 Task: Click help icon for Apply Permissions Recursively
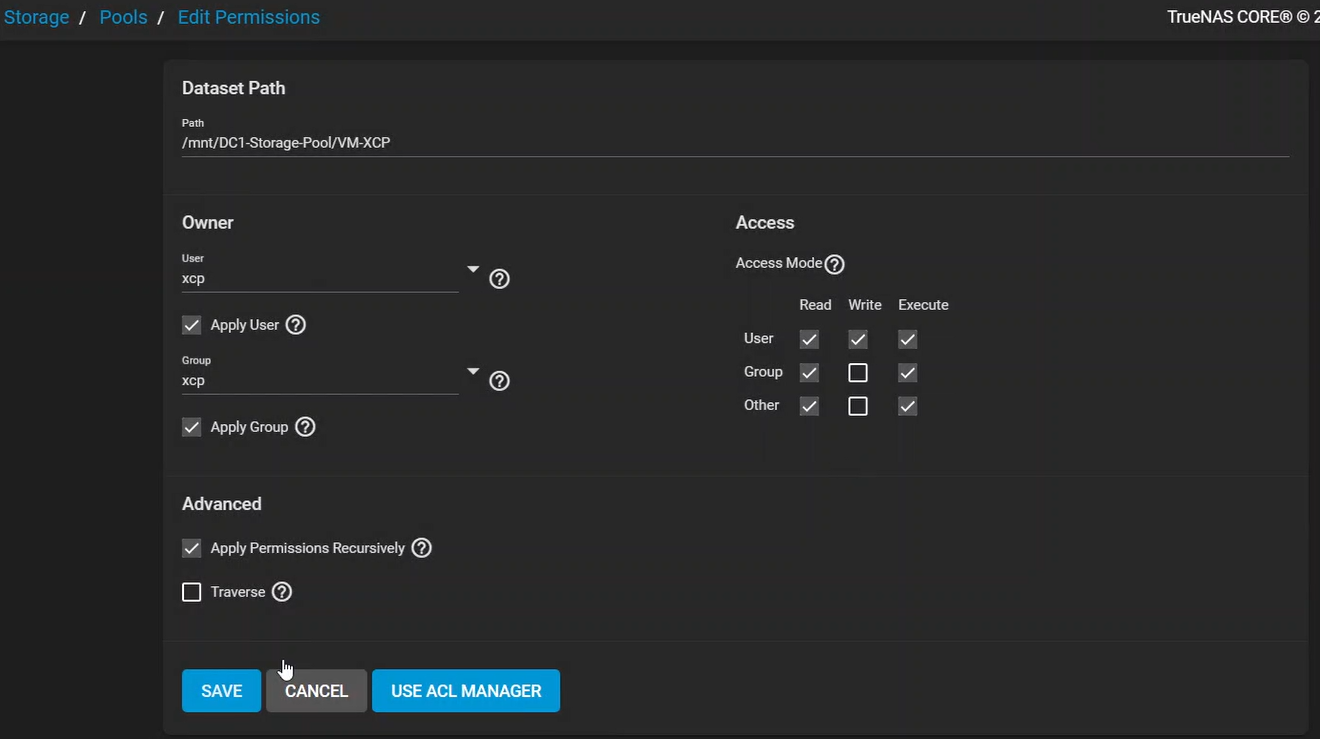pos(422,548)
